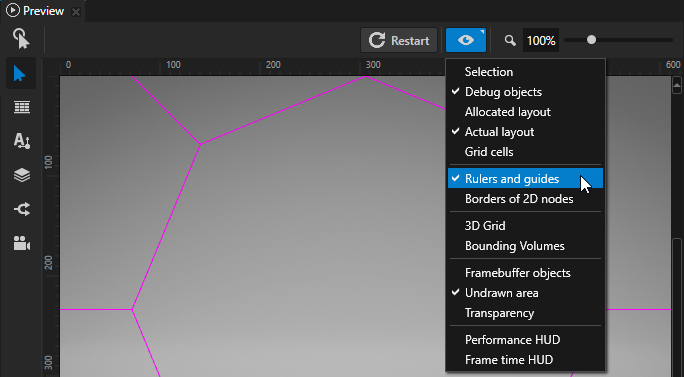
Task: Select the layers tool icon
Action: [x=22, y=175]
